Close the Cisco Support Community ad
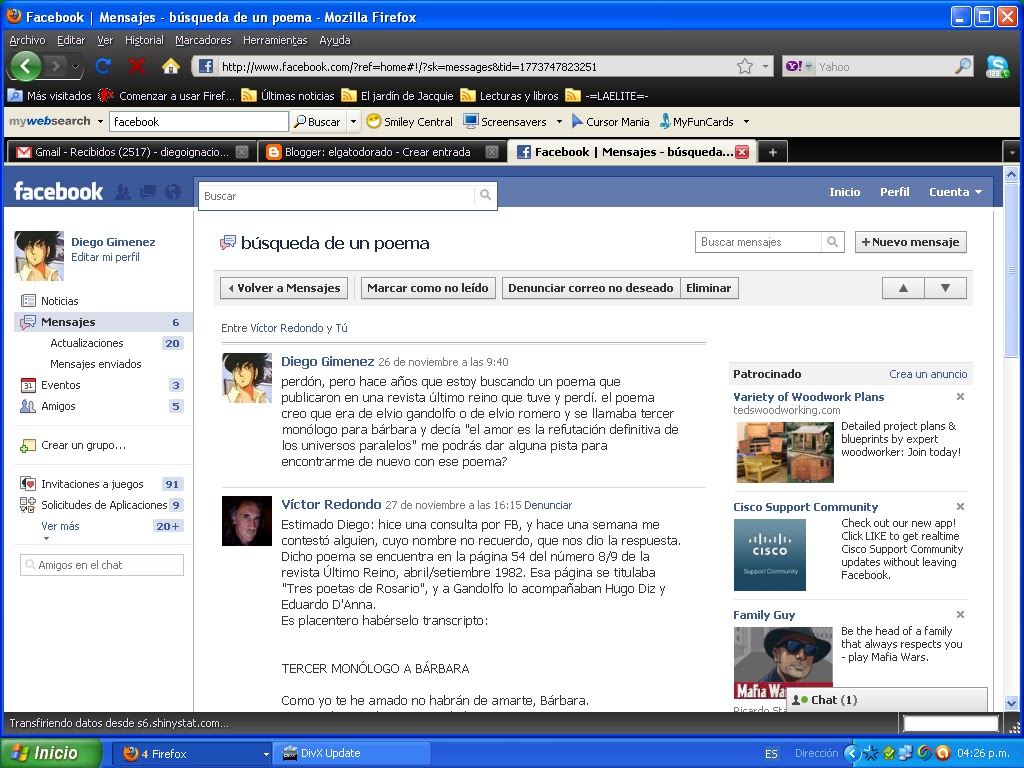The width and height of the screenshot is (1024, 768). click(960, 506)
